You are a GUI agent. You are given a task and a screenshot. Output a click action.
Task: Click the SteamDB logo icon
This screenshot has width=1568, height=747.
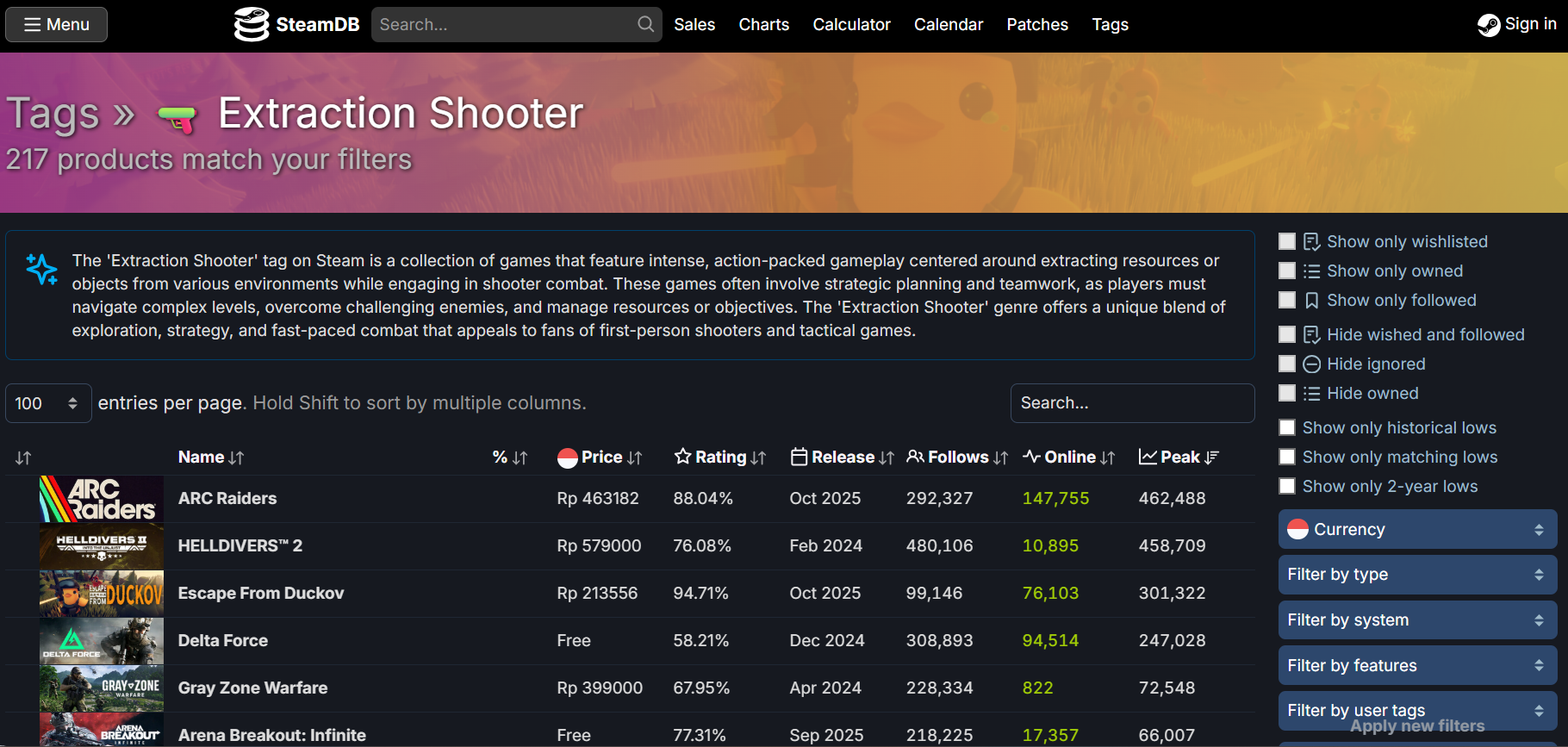[252, 24]
